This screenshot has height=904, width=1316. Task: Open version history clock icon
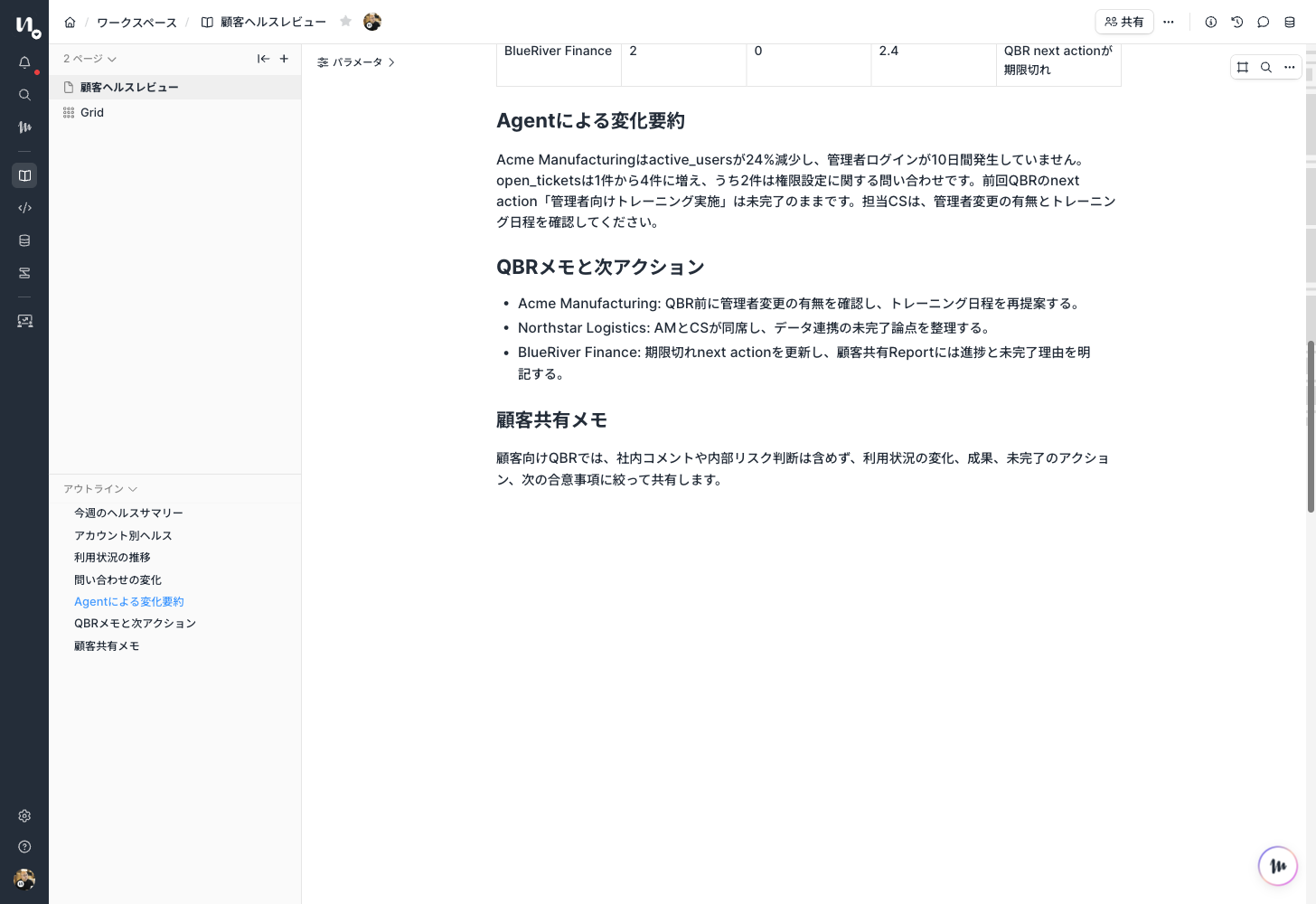click(1237, 22)
